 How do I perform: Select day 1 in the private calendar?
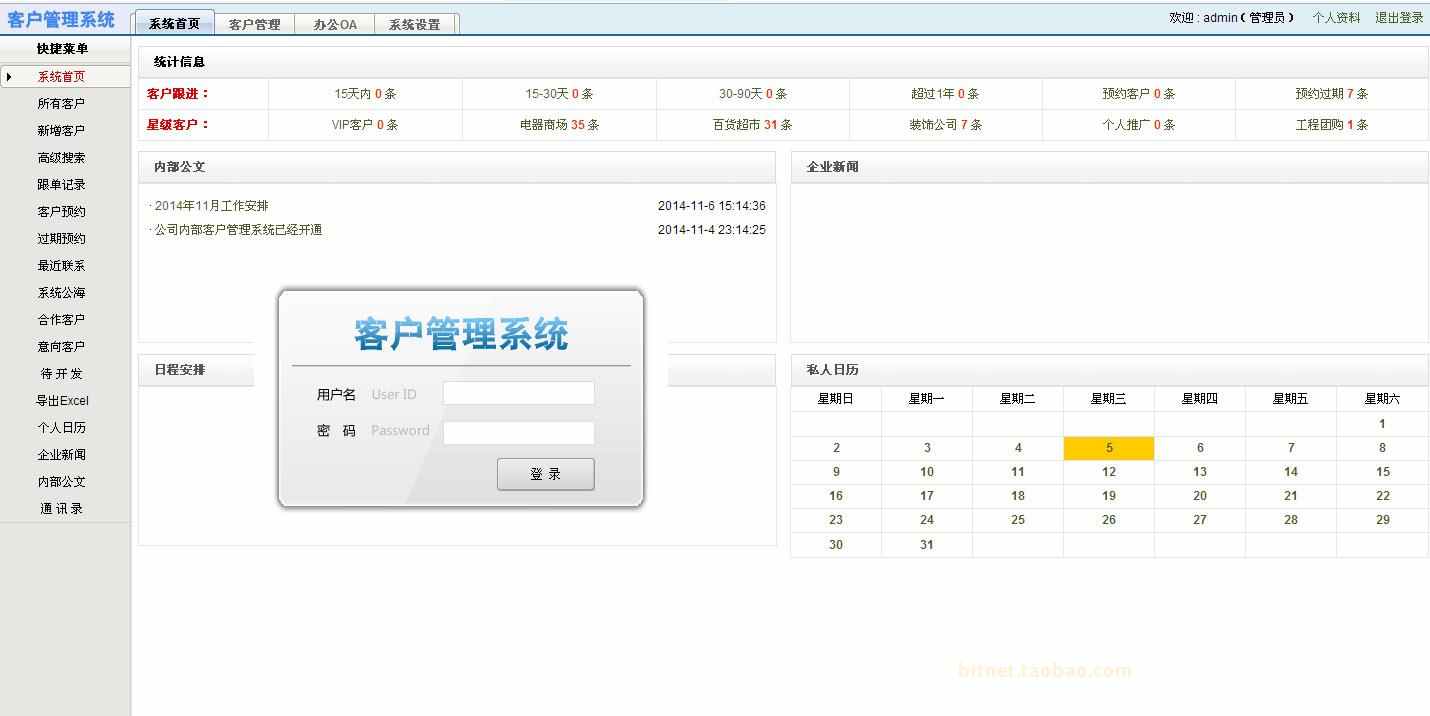click(1382, 424)
